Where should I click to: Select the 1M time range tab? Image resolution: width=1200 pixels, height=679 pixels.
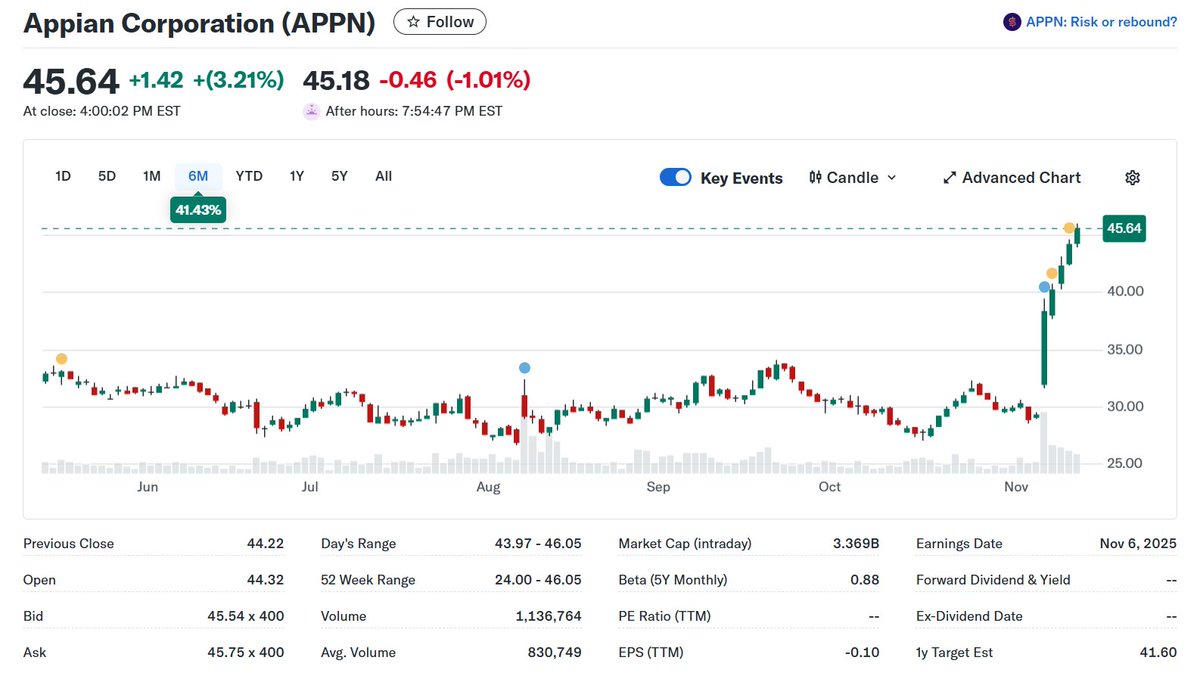click(152, 176)
